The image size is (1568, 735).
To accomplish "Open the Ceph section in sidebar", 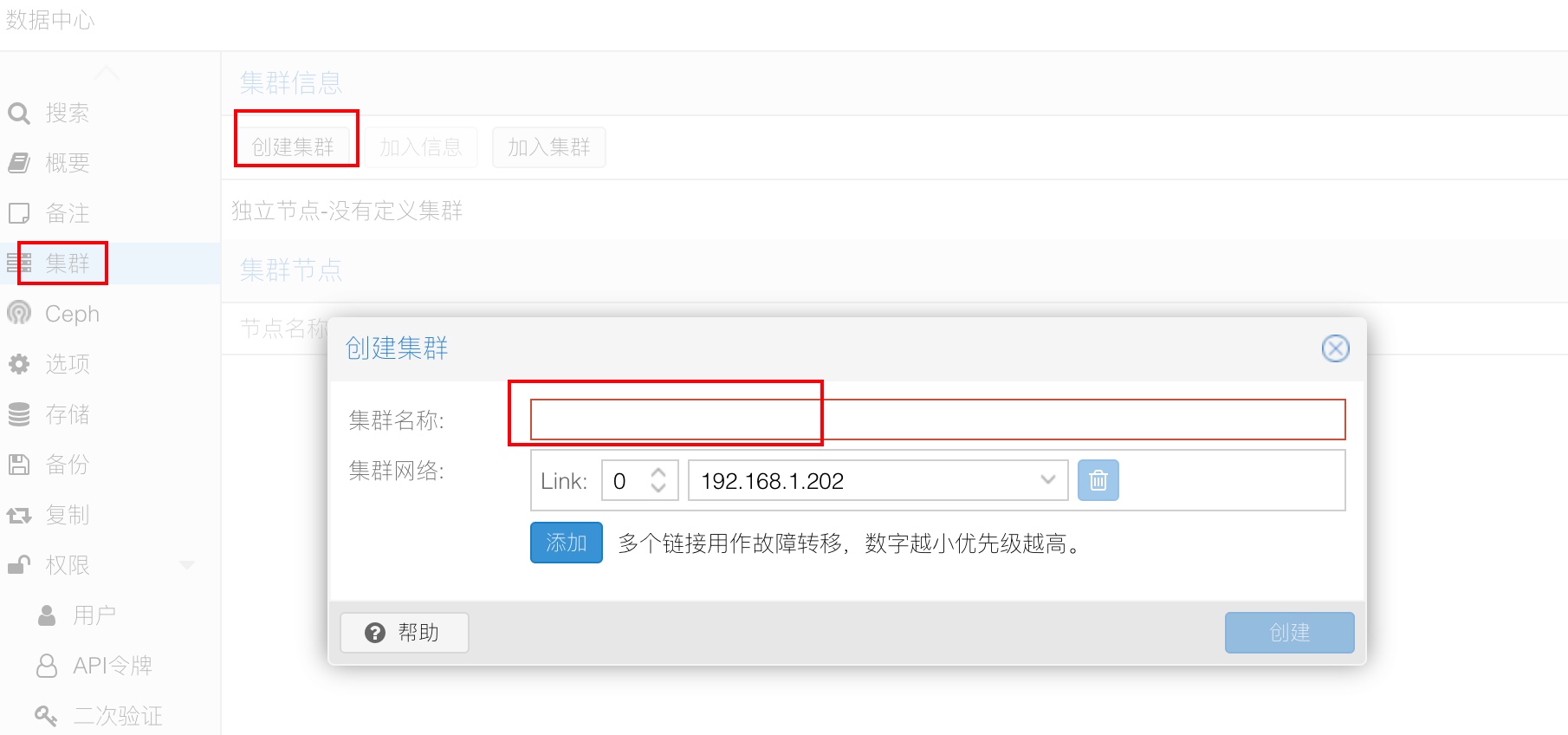I will pos(72,314).
